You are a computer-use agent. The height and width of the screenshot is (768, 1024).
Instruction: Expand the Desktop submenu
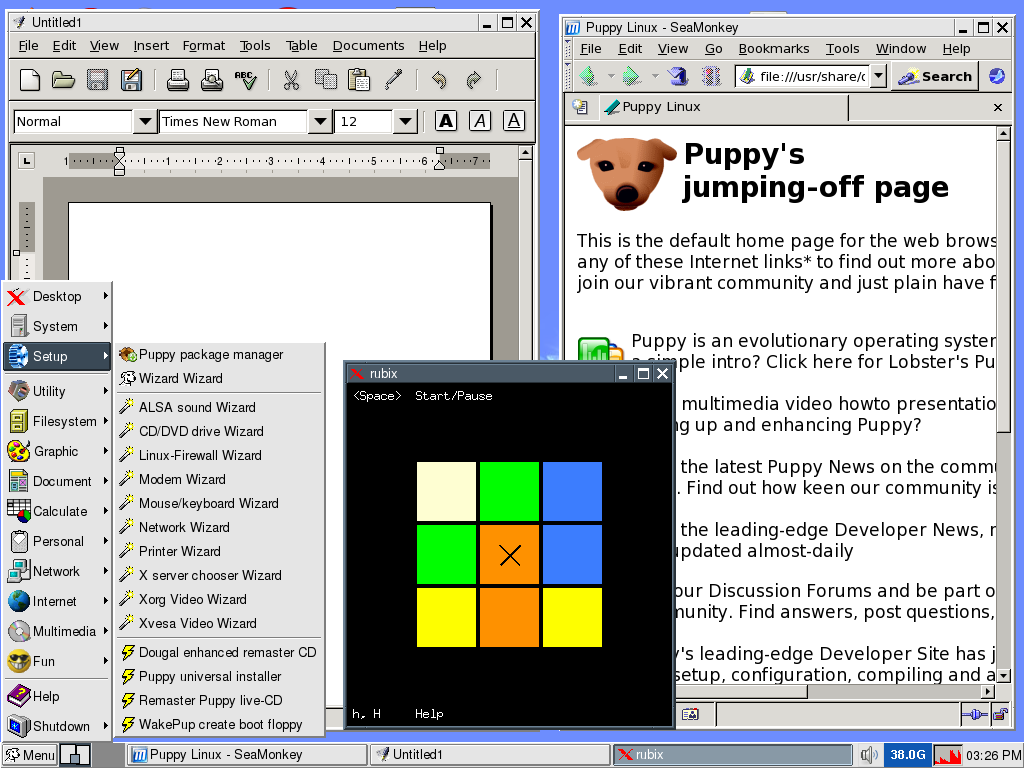(57, 296)
